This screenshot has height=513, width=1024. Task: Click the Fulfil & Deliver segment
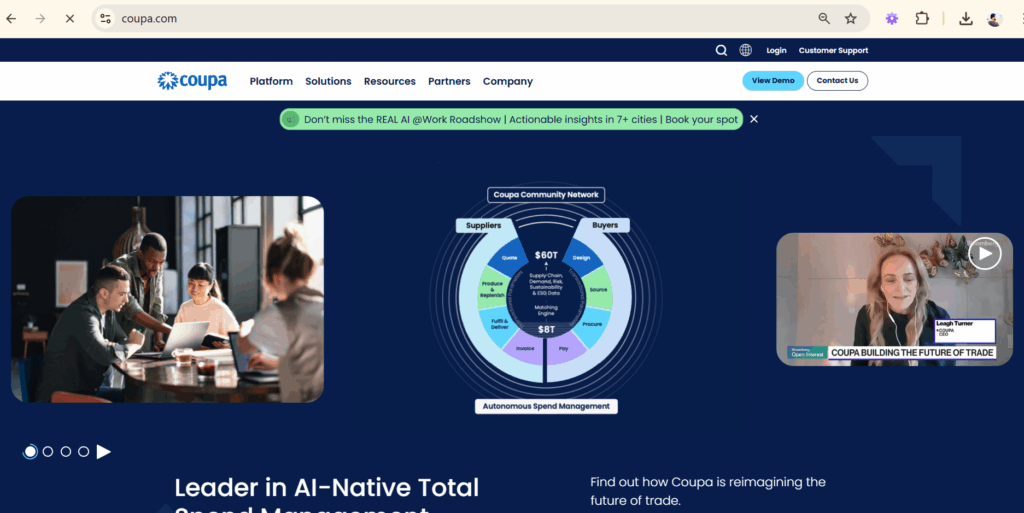coord(500,324)
